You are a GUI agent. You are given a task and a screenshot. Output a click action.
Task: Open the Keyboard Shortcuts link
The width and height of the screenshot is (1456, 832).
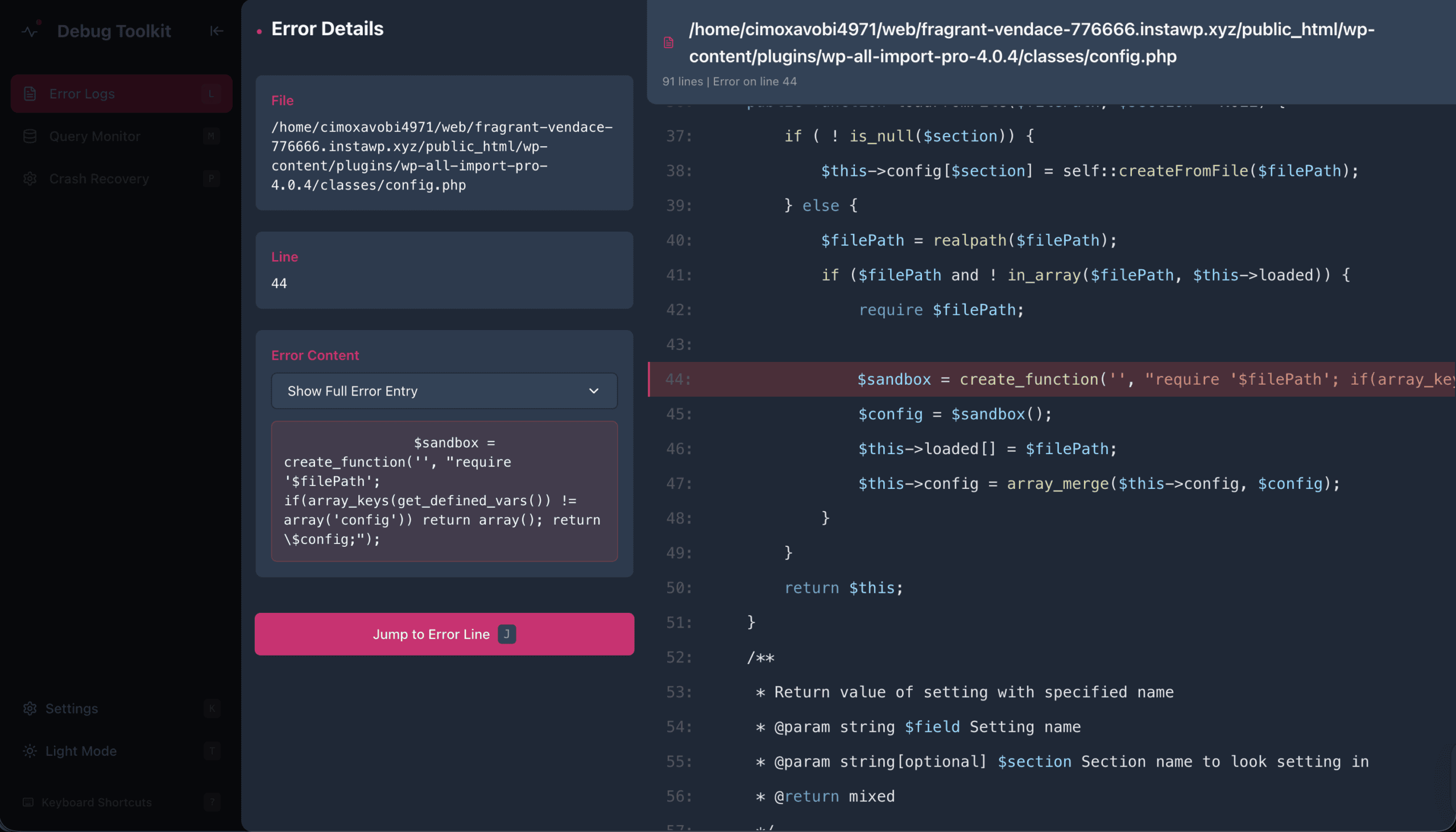click(97, 802)
